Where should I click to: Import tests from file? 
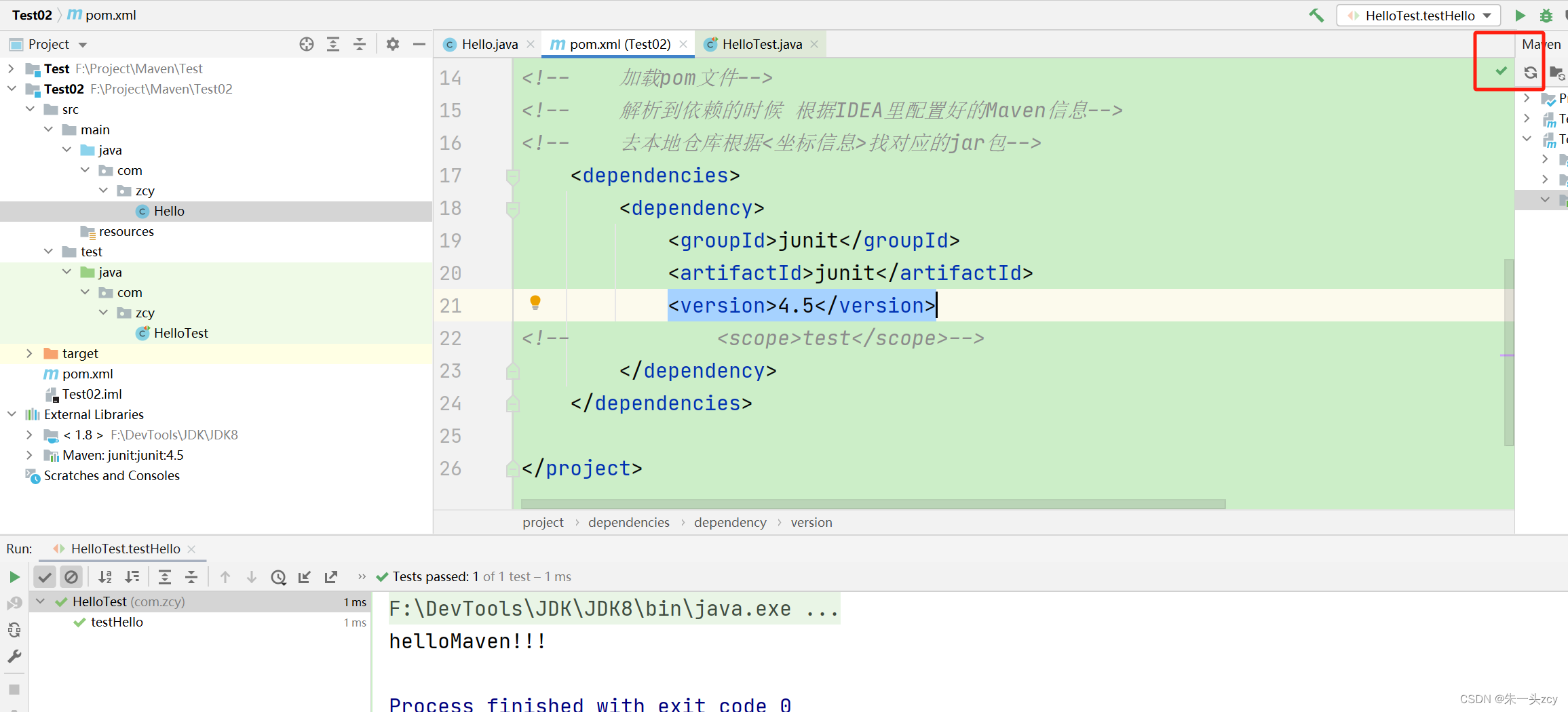point(305,577)
